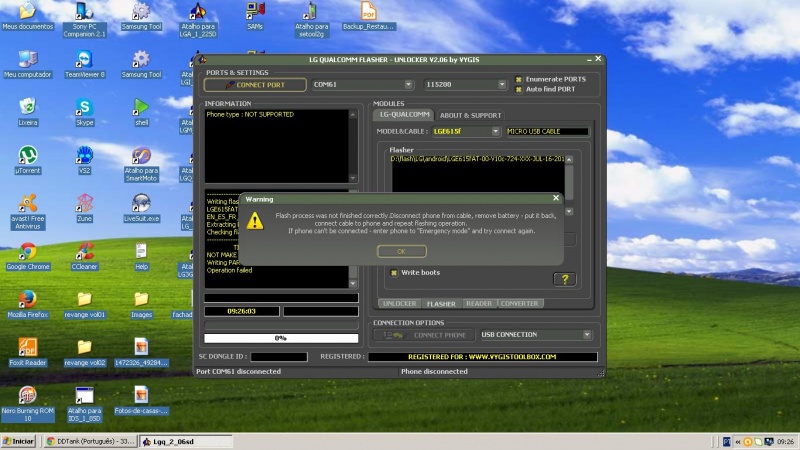
Task: Launch Nero Burning ROM 10
Action: coord(28,404)
